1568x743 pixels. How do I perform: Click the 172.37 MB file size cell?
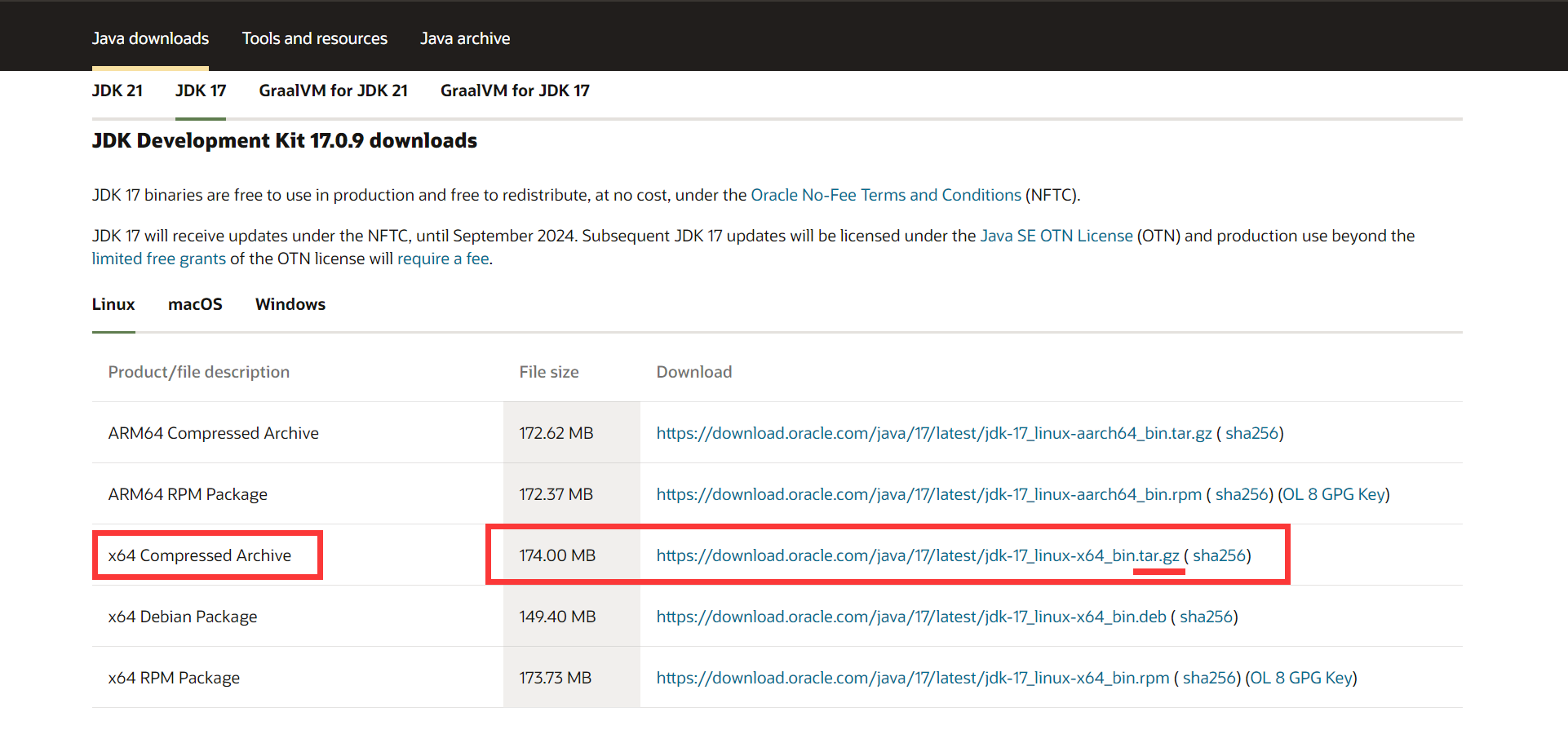tap(572, 494)
